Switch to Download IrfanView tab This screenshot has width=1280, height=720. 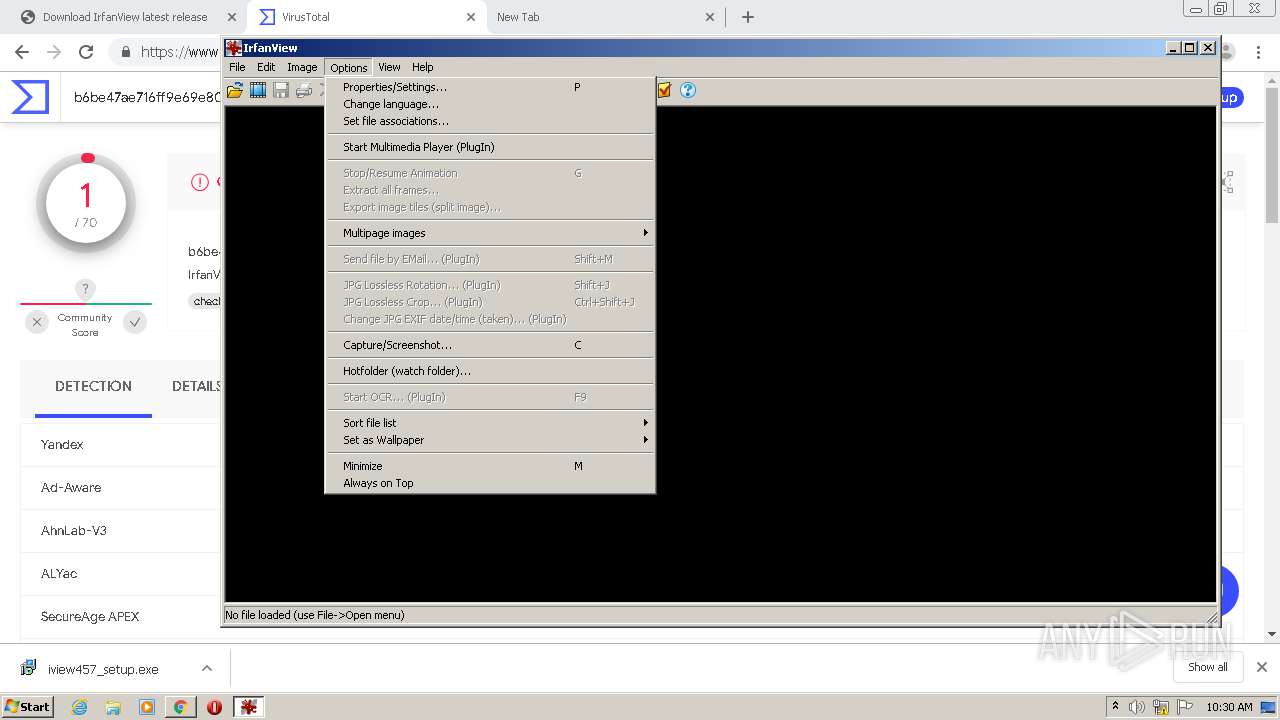tap(124, 17)
